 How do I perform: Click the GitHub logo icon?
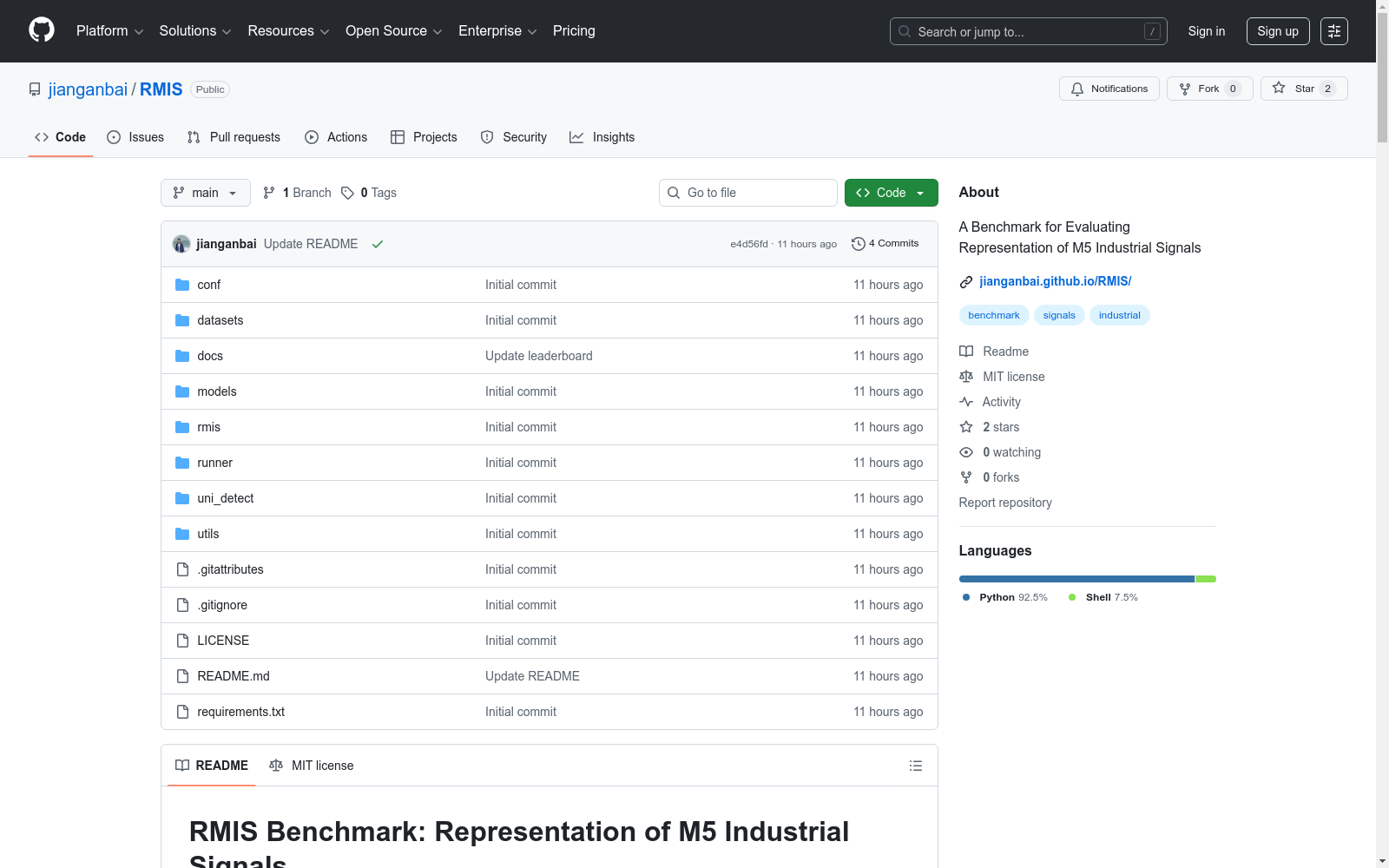[x=42, y=30]
